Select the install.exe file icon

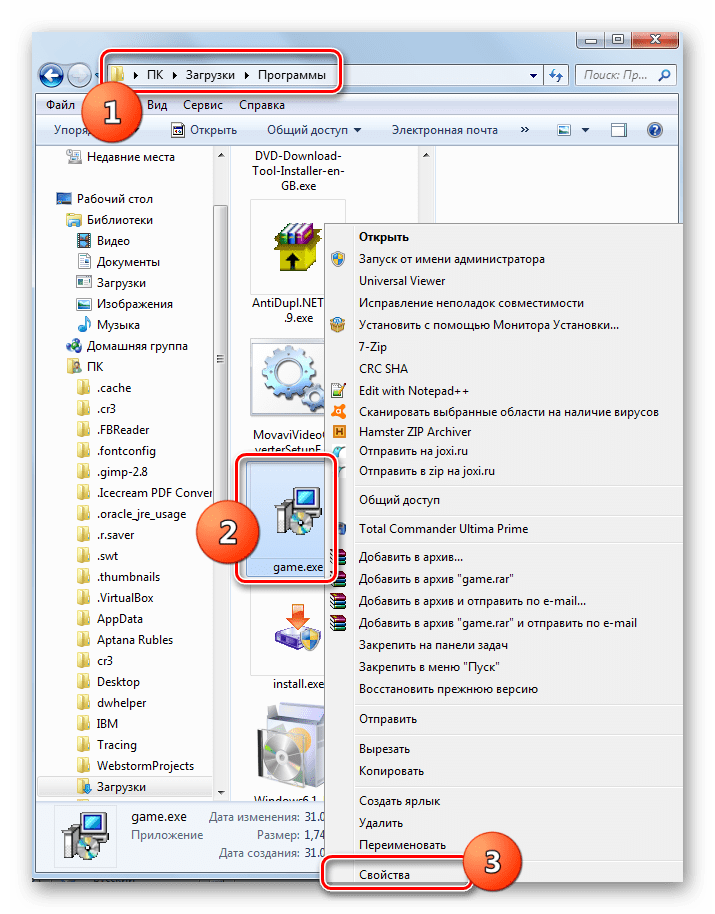[298, 628]
